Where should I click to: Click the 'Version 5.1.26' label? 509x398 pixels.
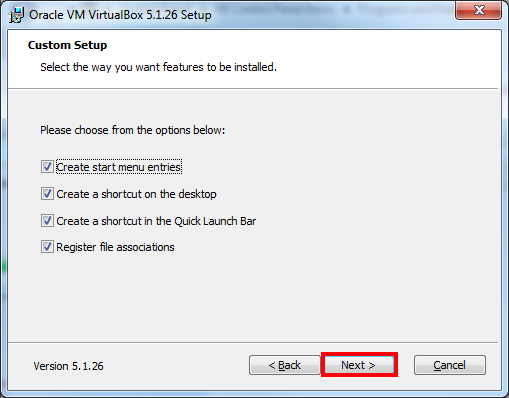pos(68,366)
